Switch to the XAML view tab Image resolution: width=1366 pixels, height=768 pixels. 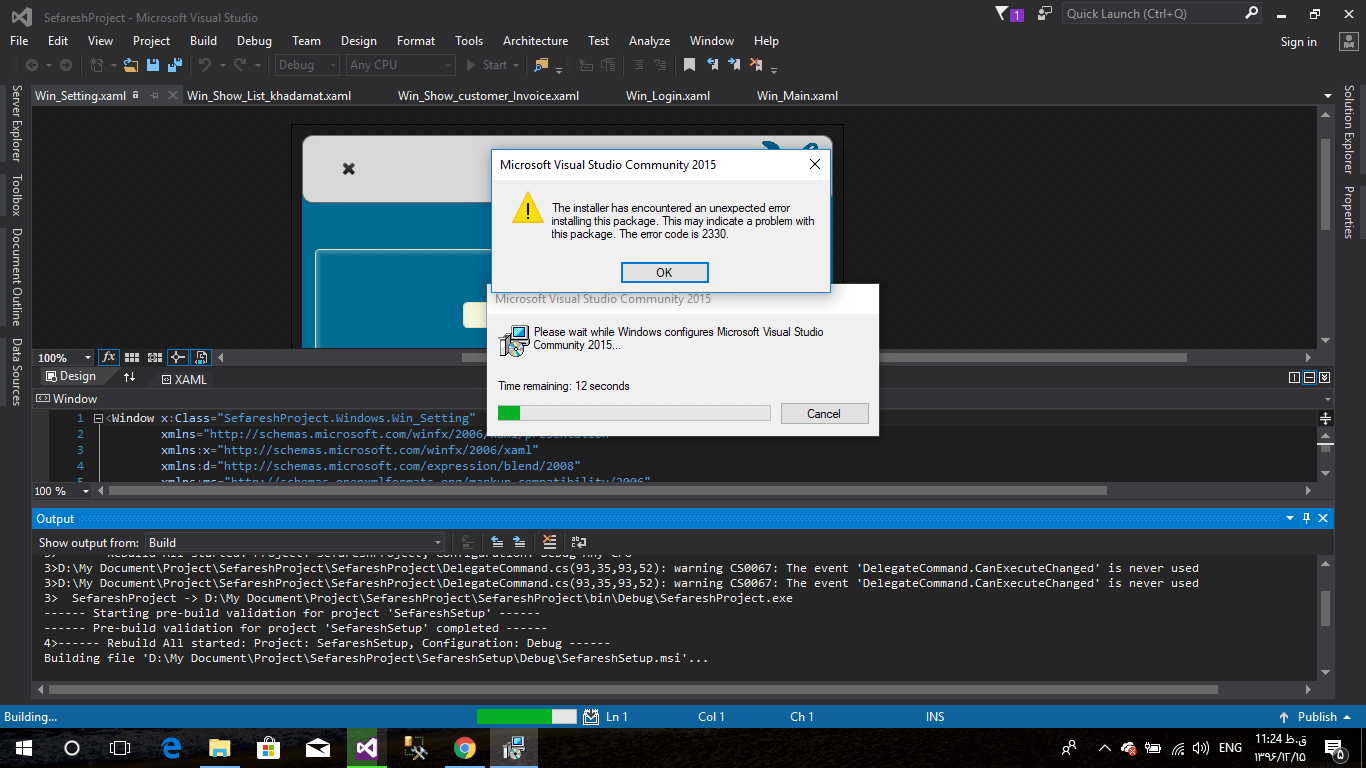(x=183, y=379)
